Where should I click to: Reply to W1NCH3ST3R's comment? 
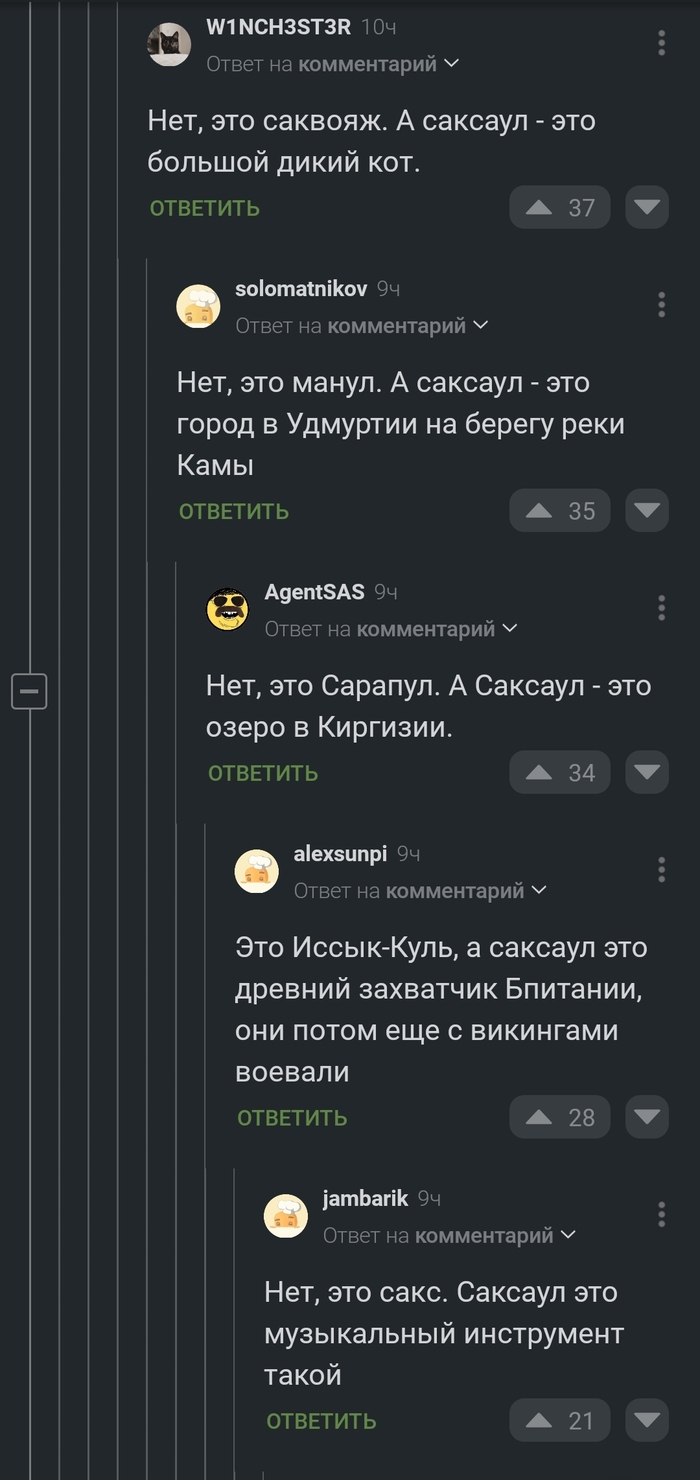[x=205, y=208]
